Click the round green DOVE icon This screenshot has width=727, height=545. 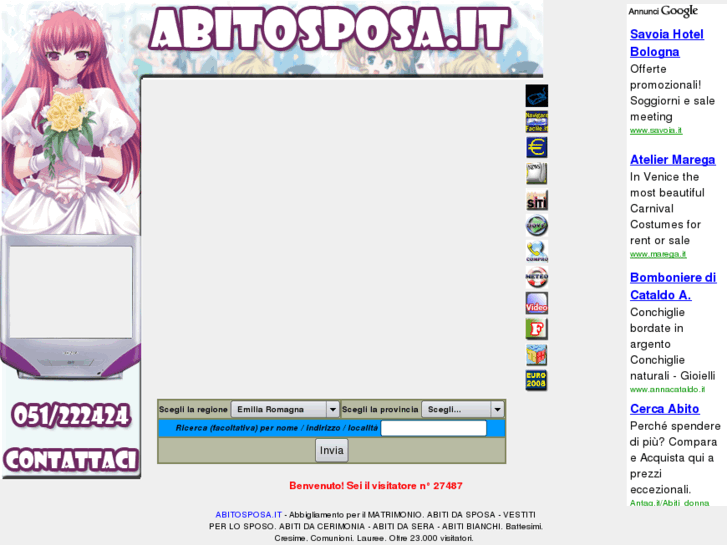coord(536,225)
